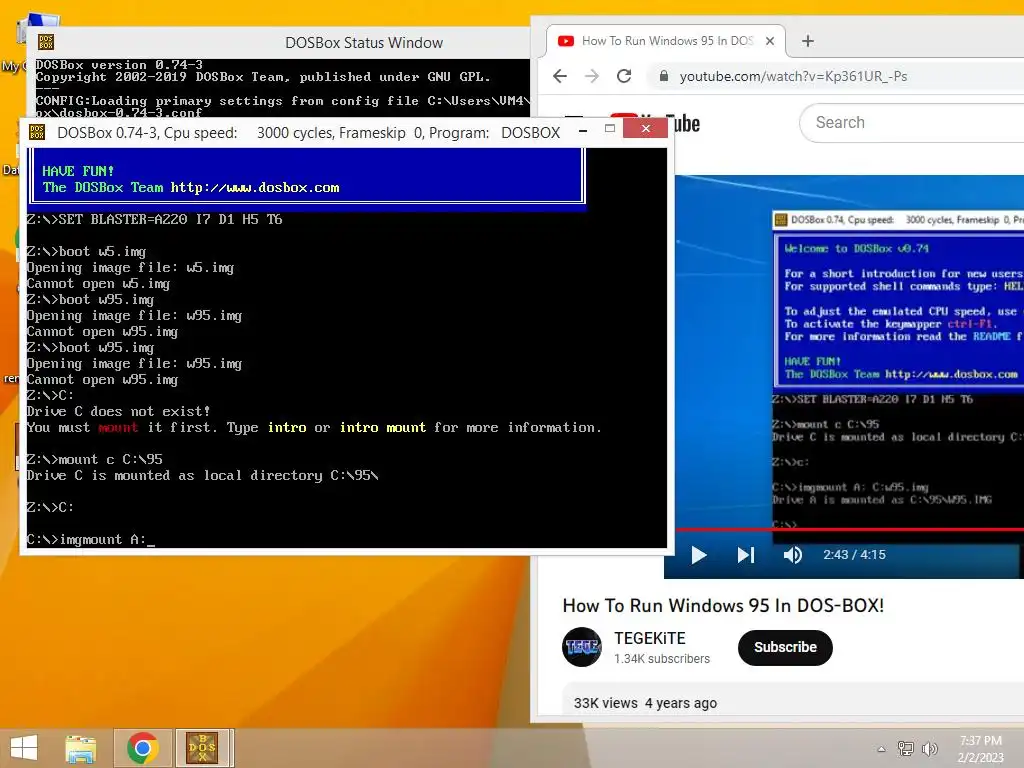The height and width of the screenshot is (768, 1024).
Task: Click the DOSBox Status Window title text
Action: [x=364, y=43]
